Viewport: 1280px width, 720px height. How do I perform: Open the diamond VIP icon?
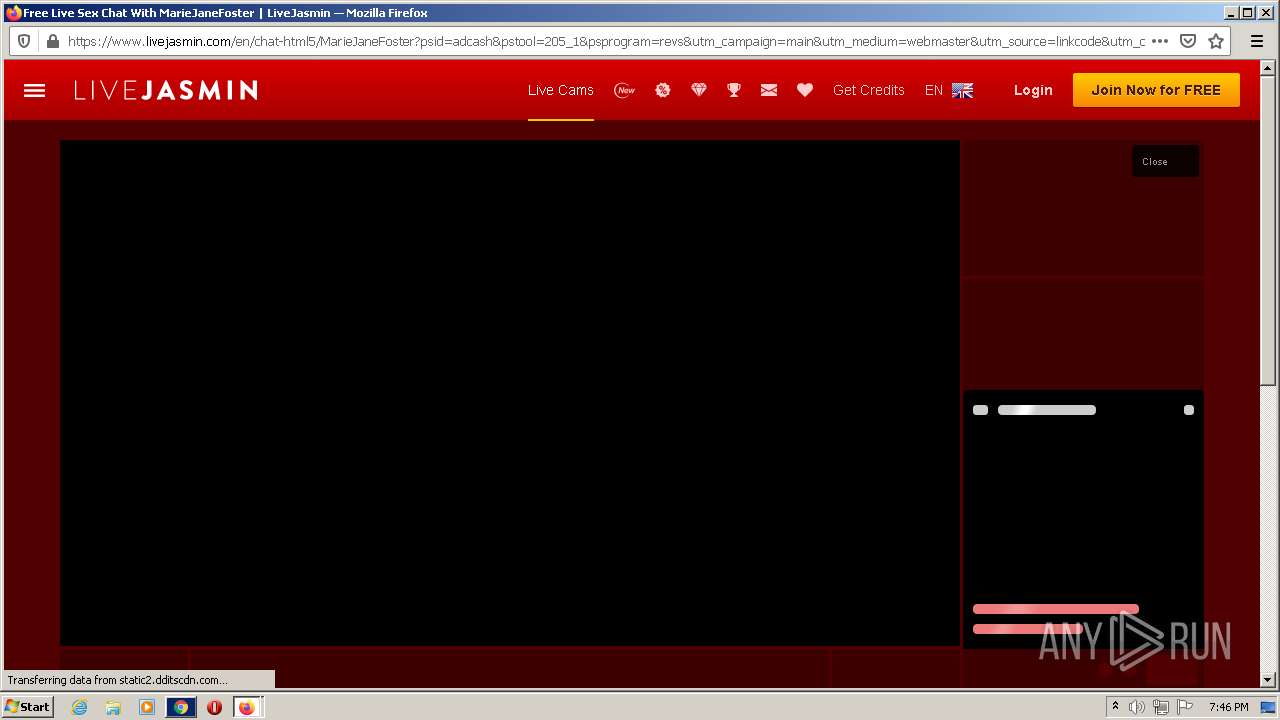699,90
